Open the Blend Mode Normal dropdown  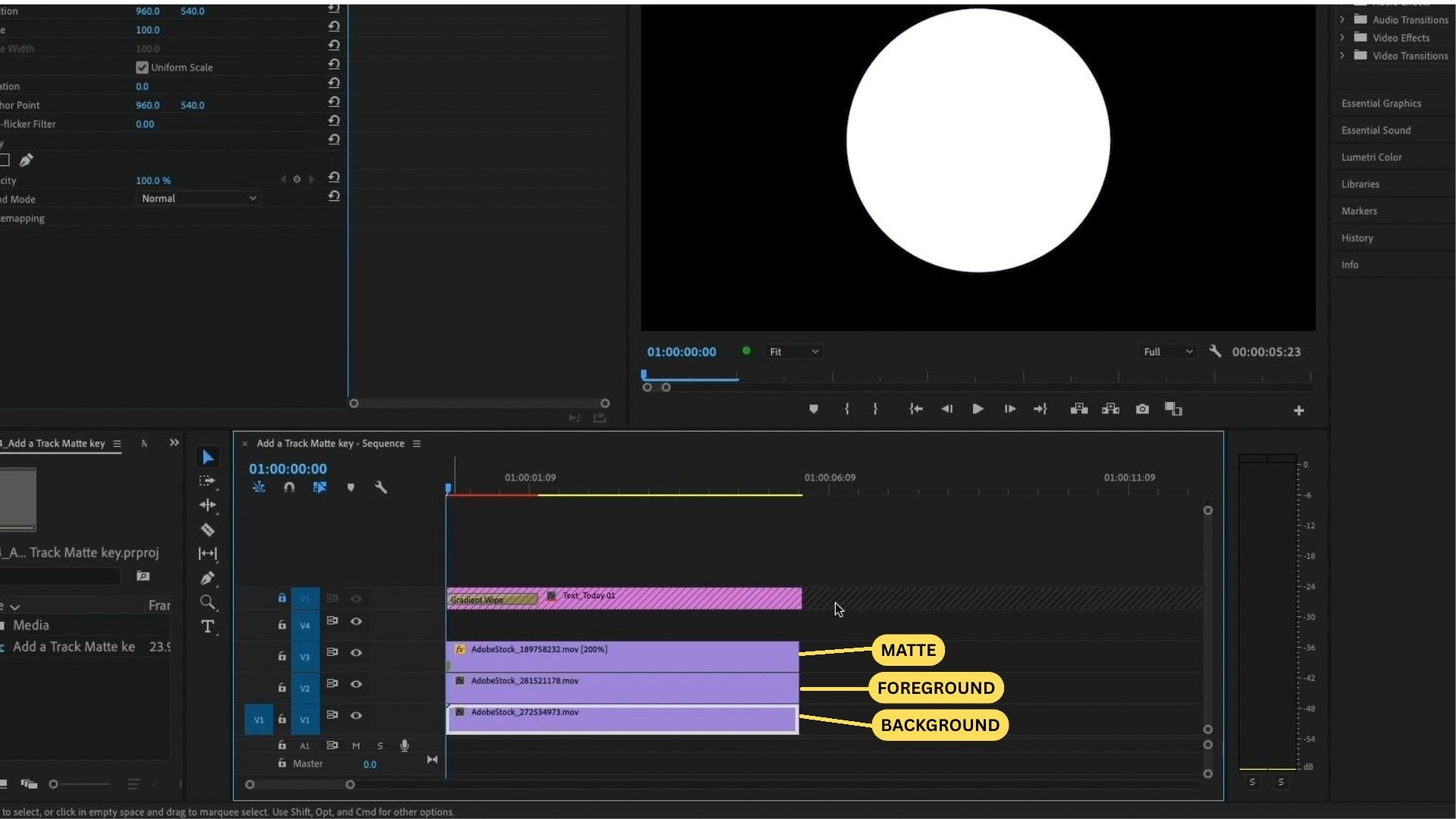coord(199,199)
